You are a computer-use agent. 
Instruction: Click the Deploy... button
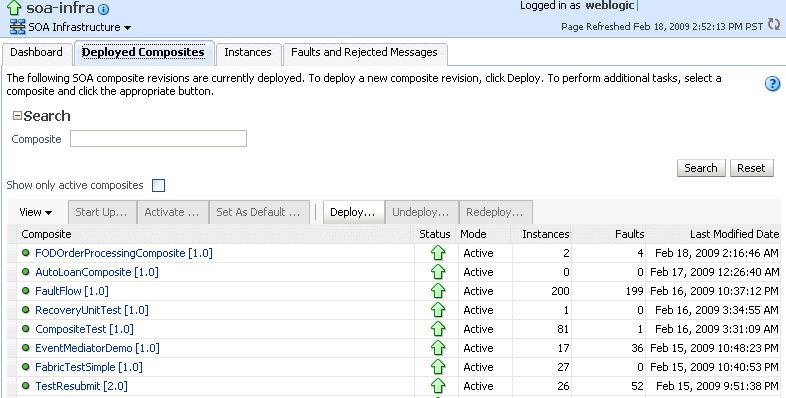click(353, 212)
